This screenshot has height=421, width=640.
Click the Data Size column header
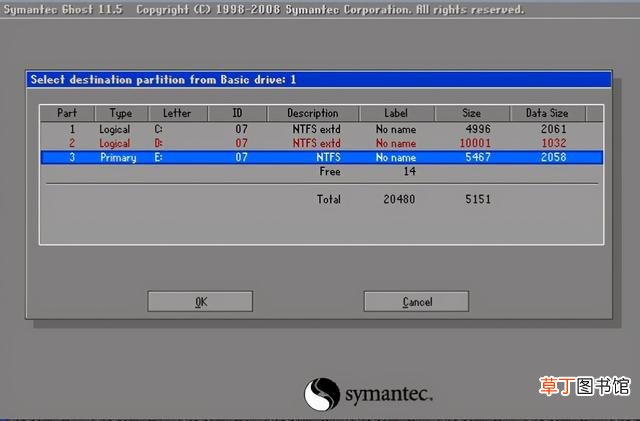(x=547, y=113)
